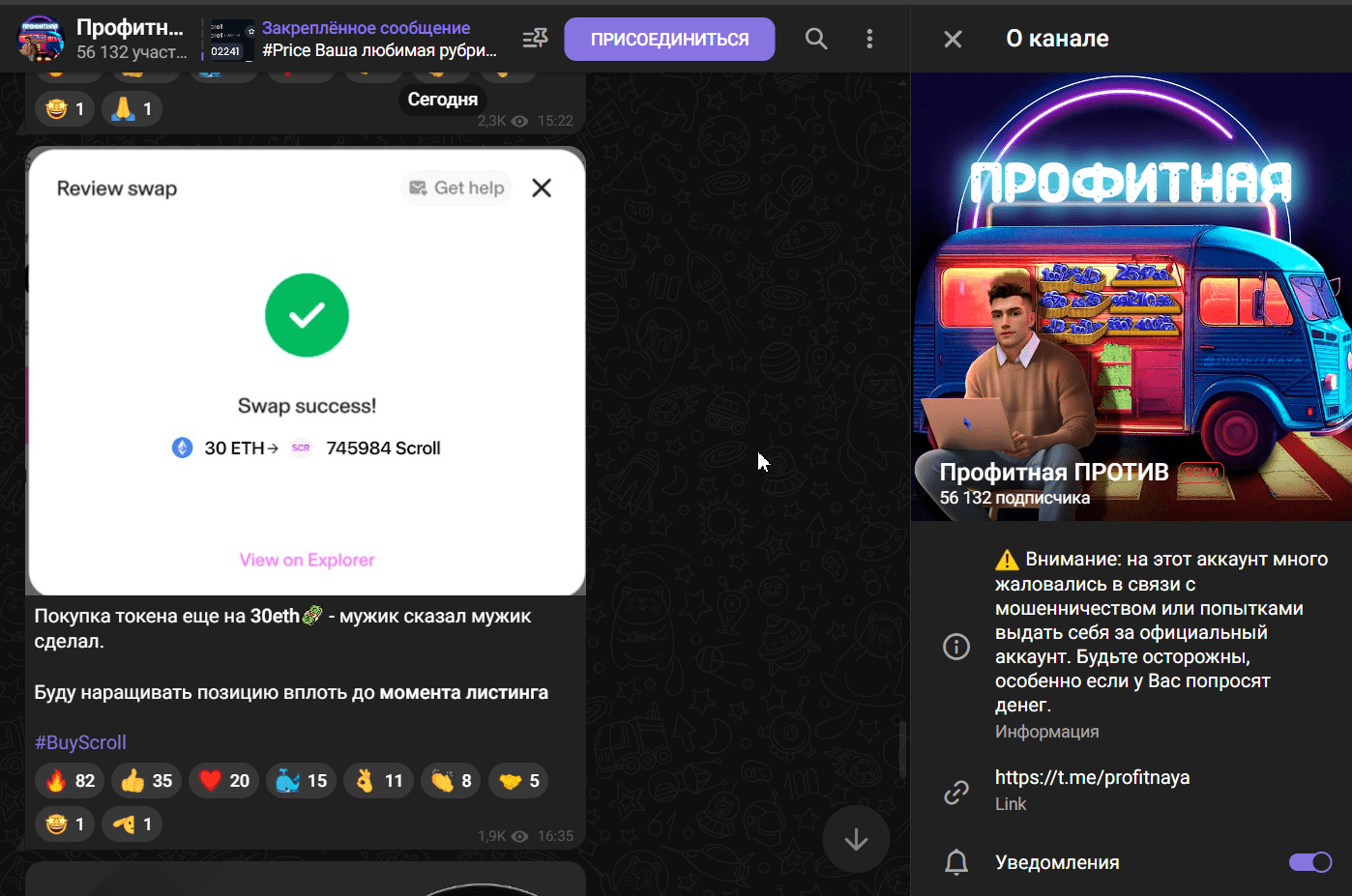Image resolution: width=1352 pixels, height=896 pixels.
Task: Click the whale reaction with 15
Action: coord(301,780)
